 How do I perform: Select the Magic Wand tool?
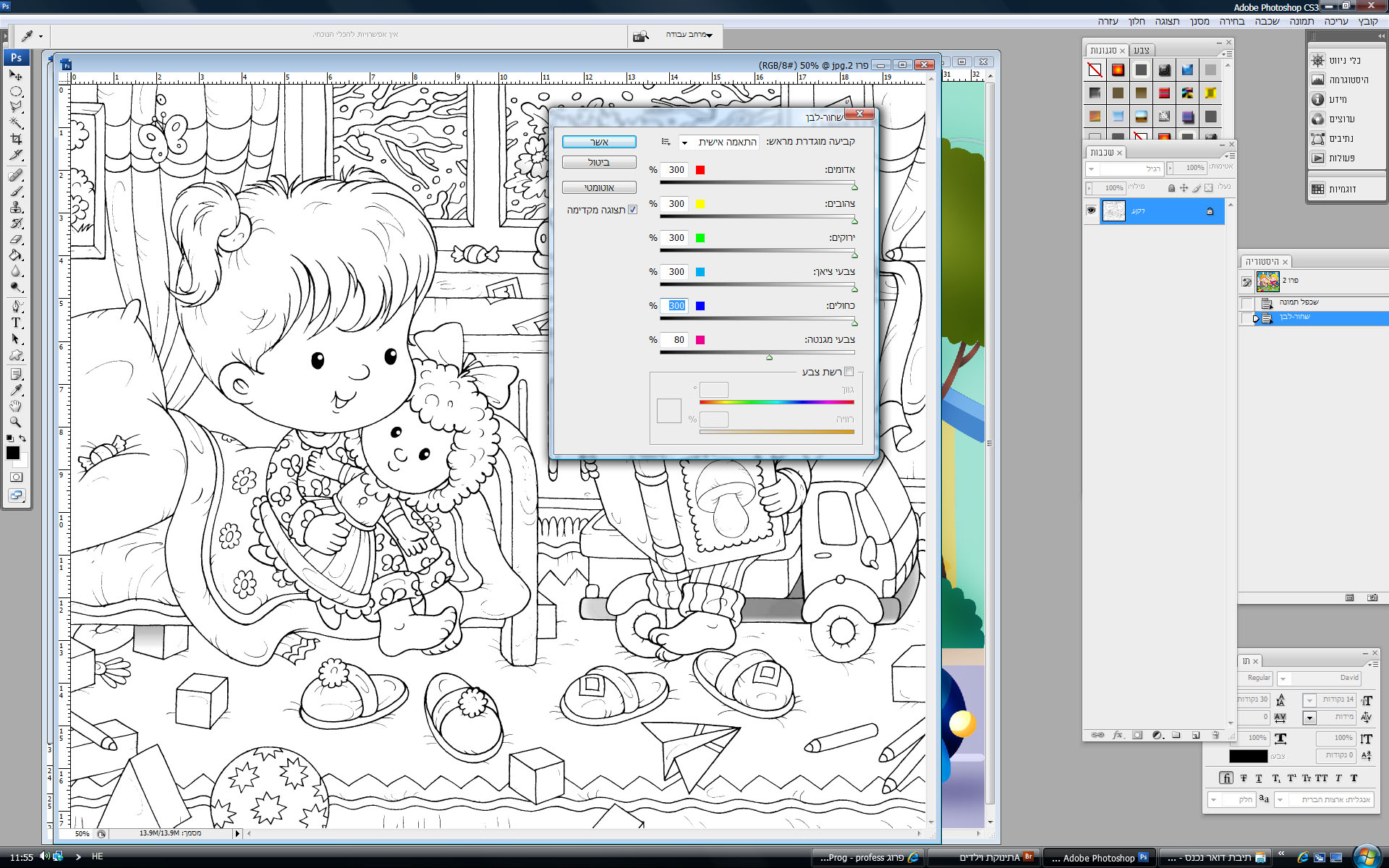coord(16,122)
